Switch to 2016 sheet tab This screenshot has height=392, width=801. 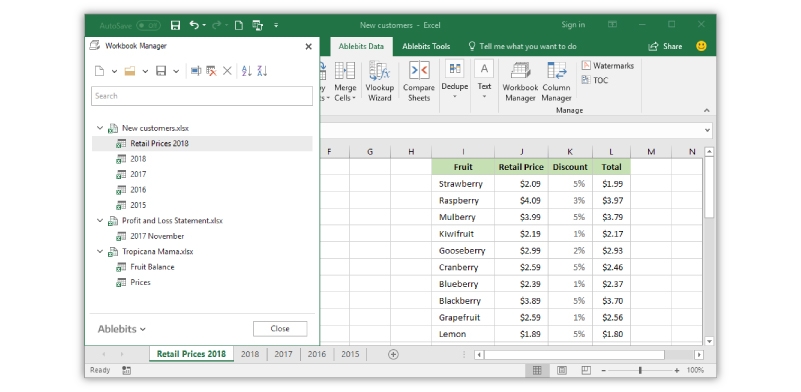coord(317,354)
